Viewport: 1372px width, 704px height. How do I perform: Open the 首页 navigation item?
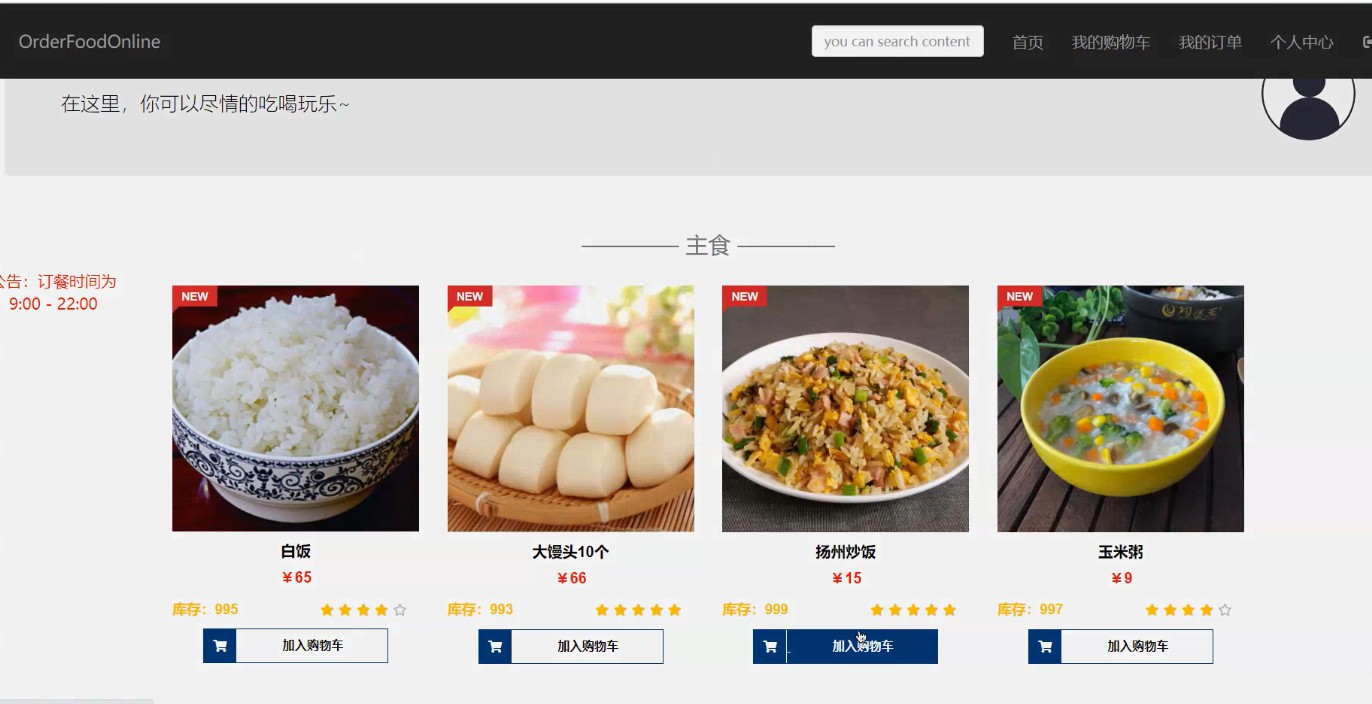pyautogui.click(x=1027, y=42)
